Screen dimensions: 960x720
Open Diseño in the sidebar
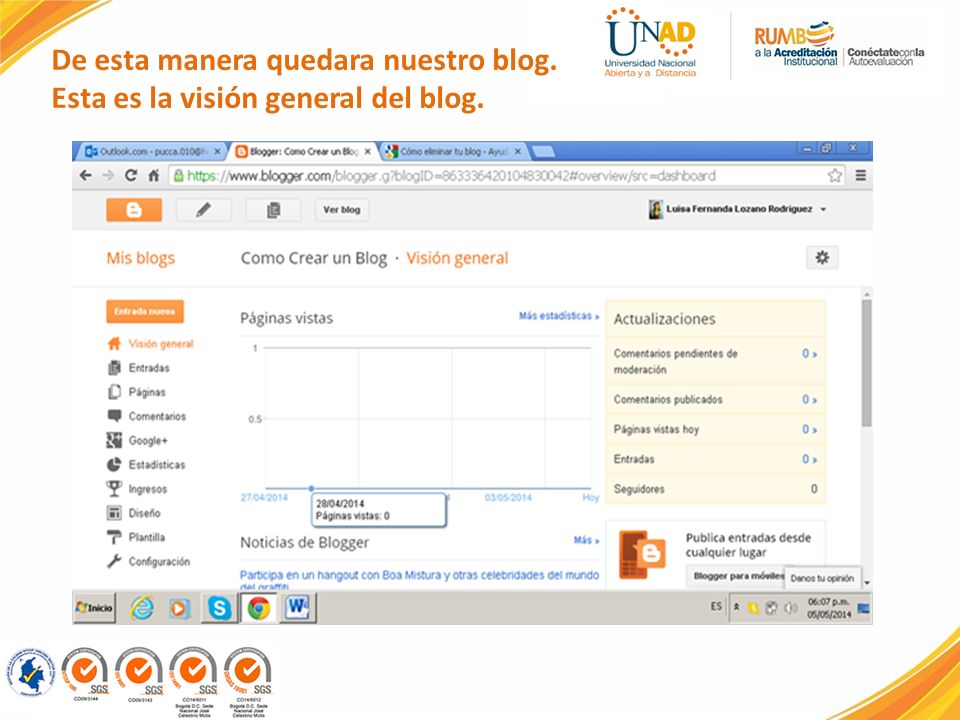[x=144, y=513]
